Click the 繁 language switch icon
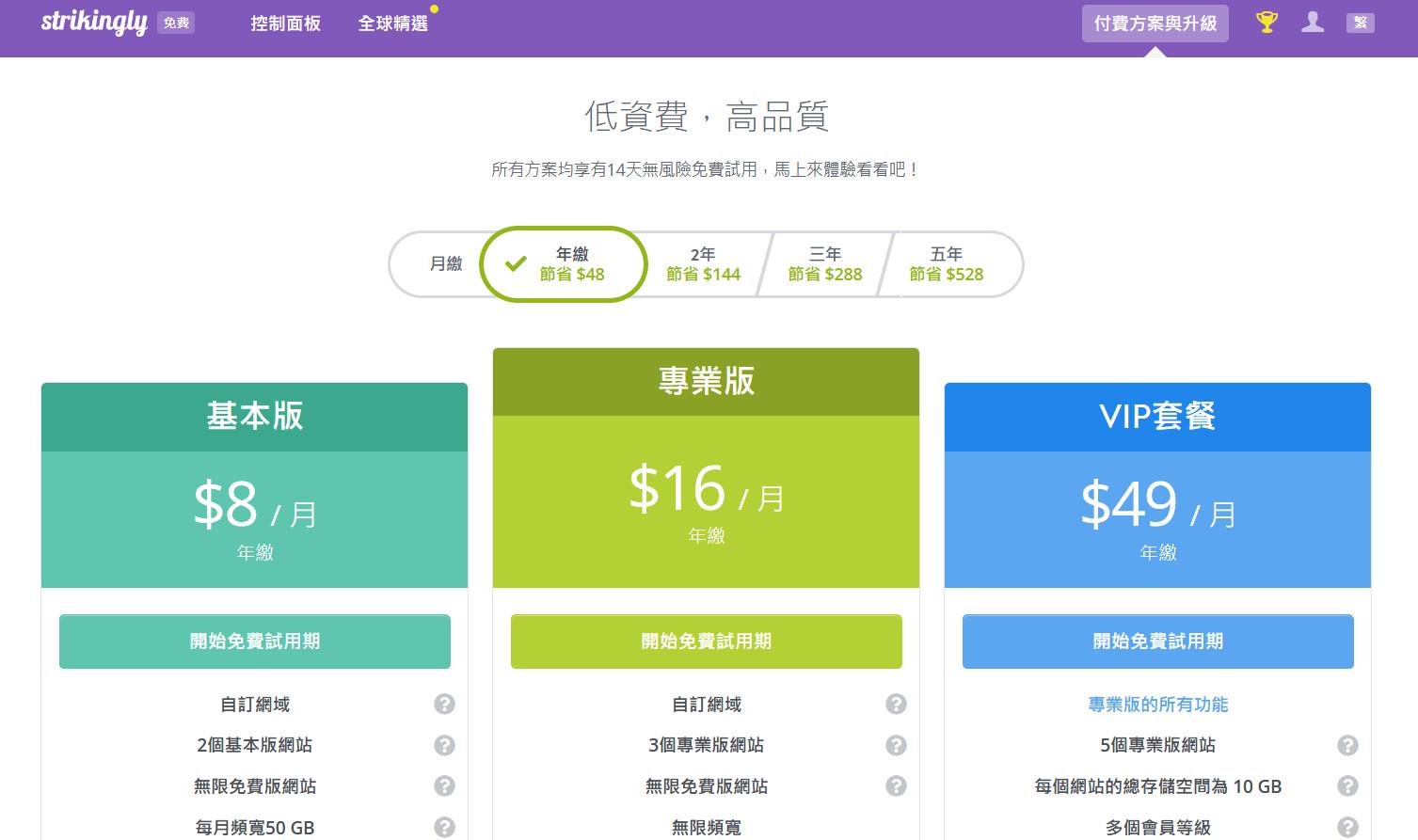Image resolution: width=1418 pixels, height=840 pixels. 1360,23
